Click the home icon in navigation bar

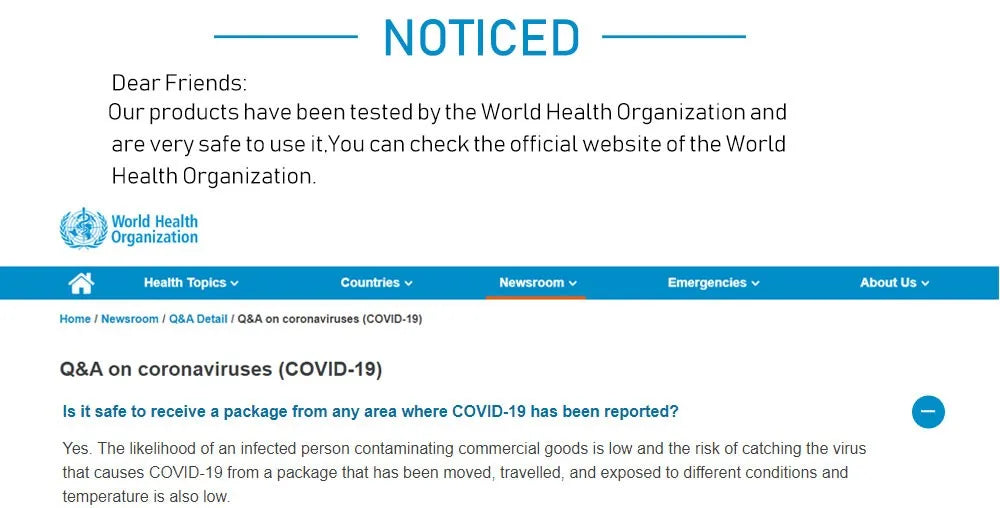[81, 283]
